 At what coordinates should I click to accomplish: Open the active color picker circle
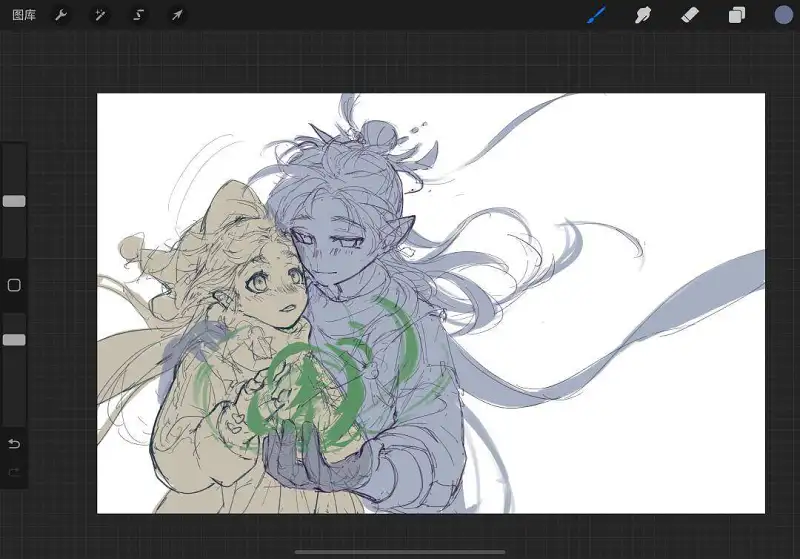click(784, 15)
